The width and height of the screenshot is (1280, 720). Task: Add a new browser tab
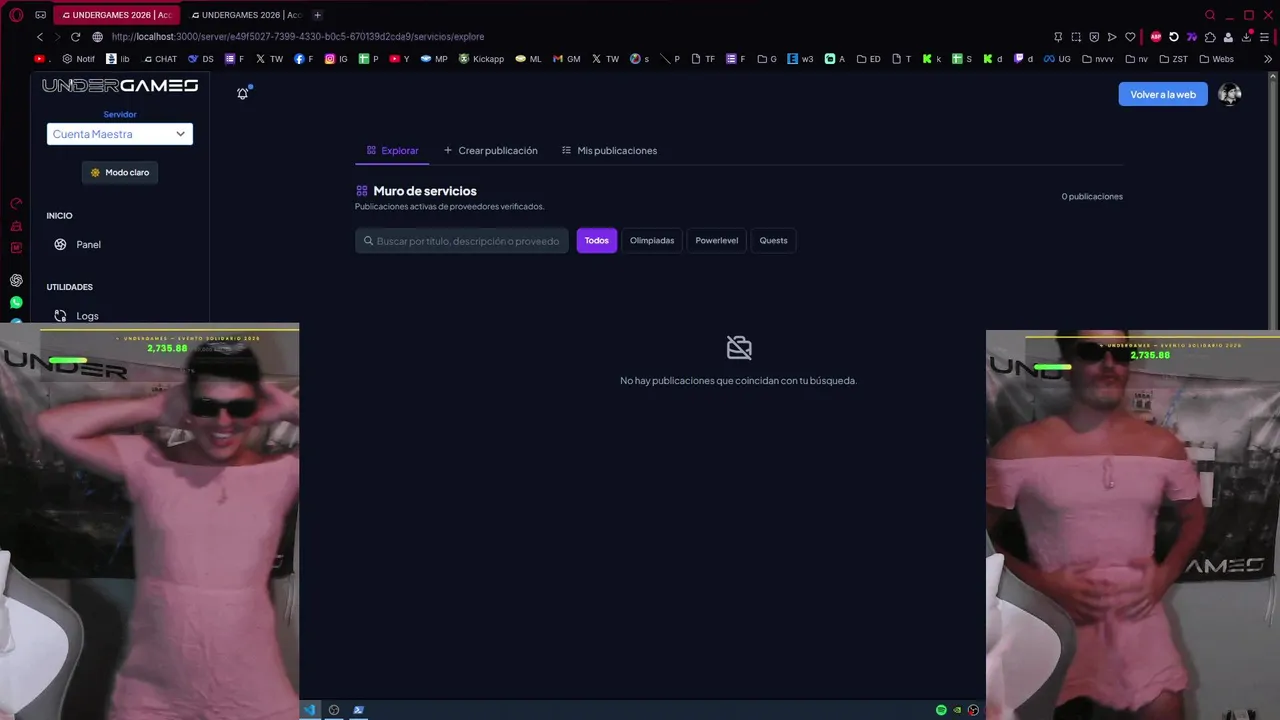coord(317,15)
